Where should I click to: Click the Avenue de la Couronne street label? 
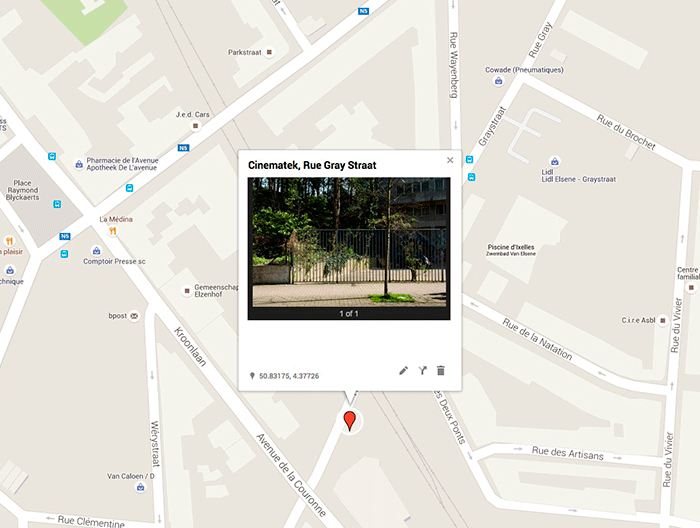291,475
